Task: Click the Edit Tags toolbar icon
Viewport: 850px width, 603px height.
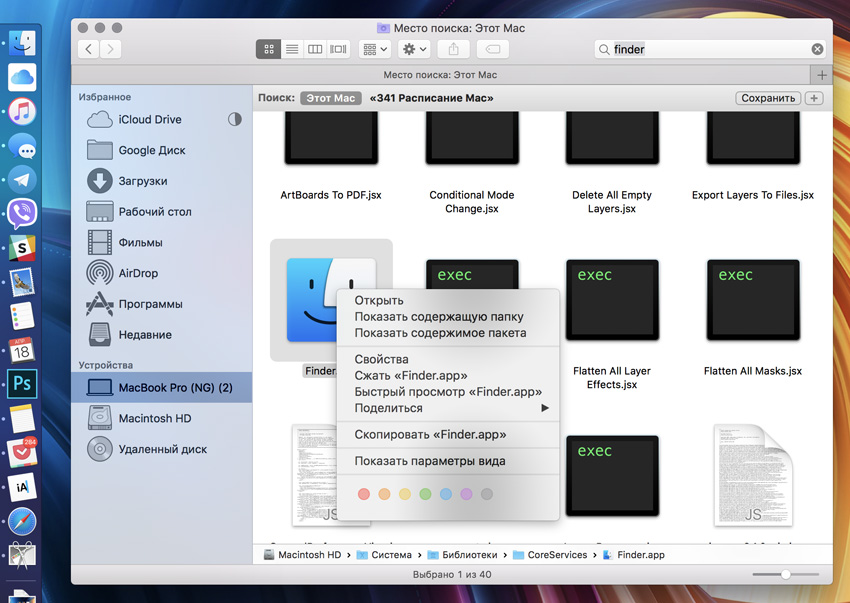Action: tap(491, 49)
